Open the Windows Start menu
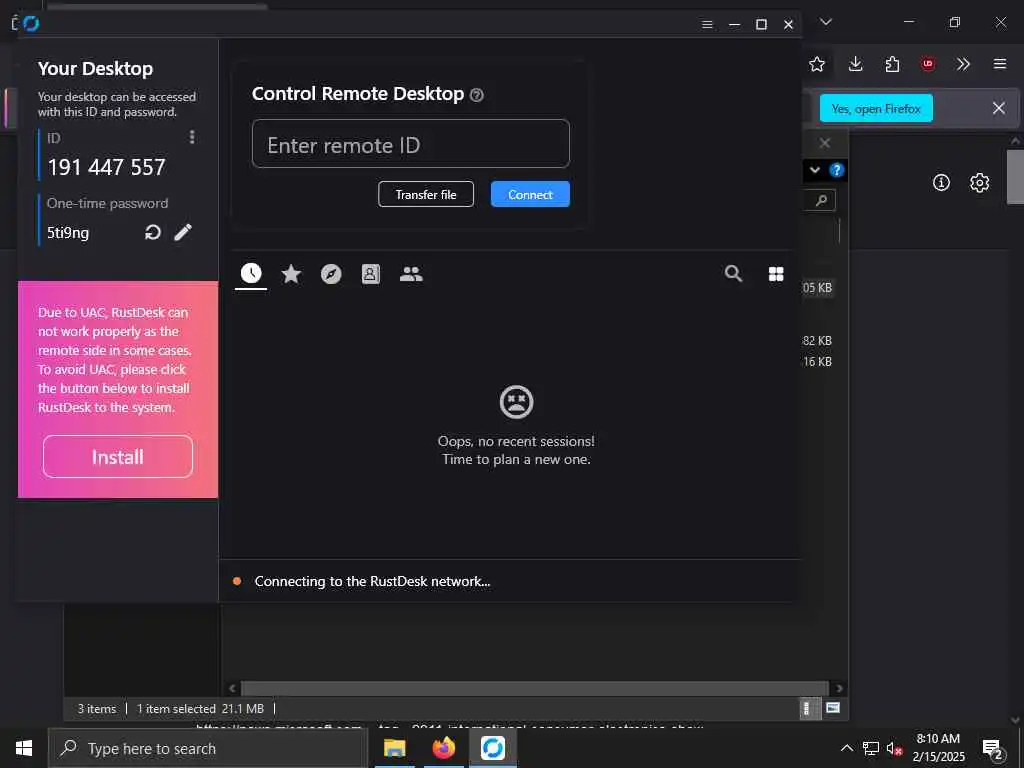 [x=24, y=748]
